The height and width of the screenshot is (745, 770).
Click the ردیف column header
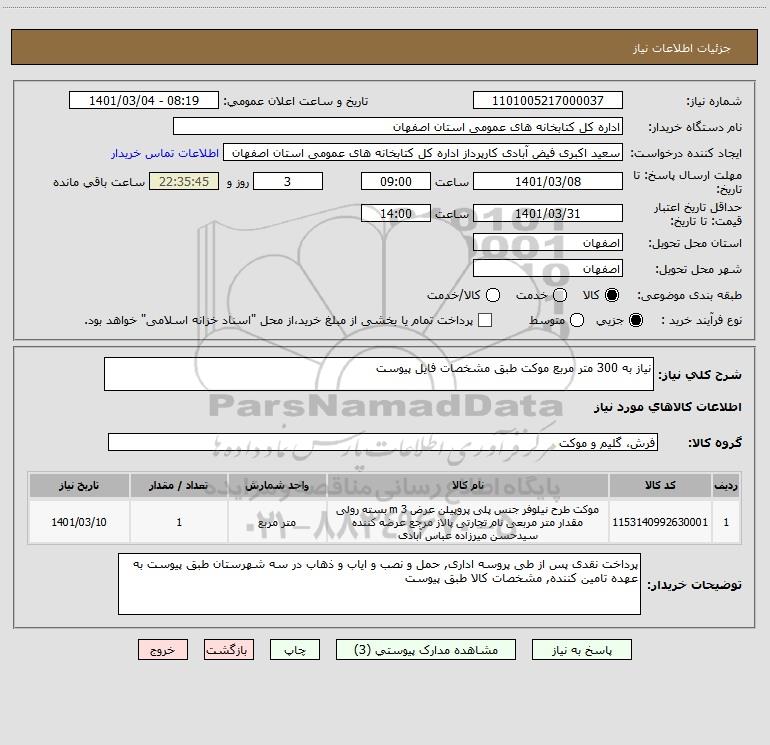tap(726, 485)
